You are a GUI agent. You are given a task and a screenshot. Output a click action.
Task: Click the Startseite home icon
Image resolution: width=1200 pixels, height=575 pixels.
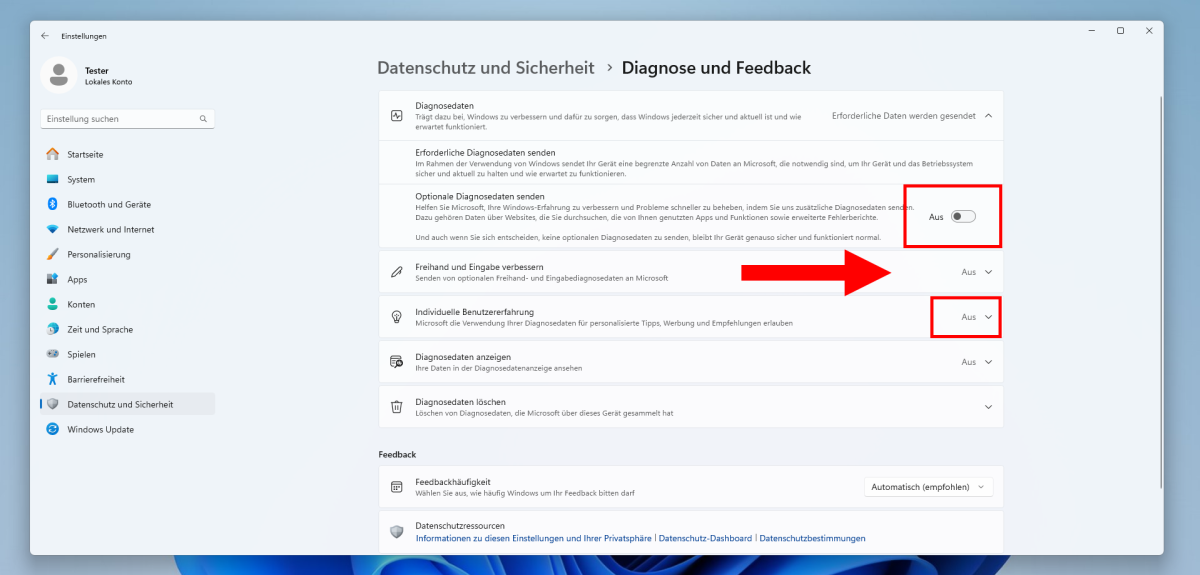click(x=53, y=155)
